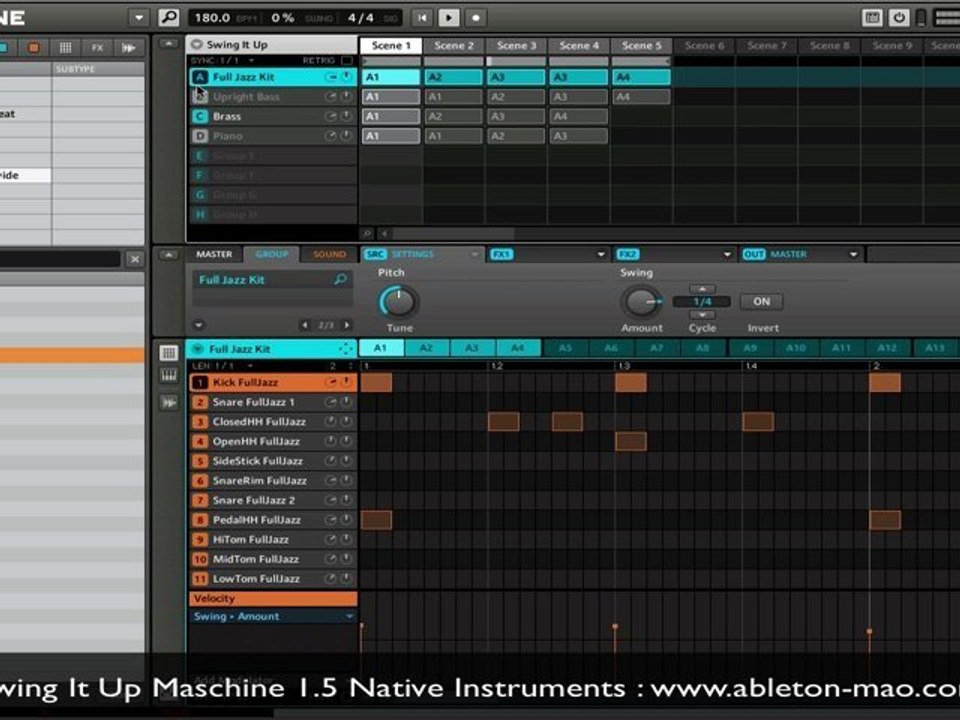Open step grid view icon beside pattern editor
Viewport: 960px width, 720px height.
point(169,352)
